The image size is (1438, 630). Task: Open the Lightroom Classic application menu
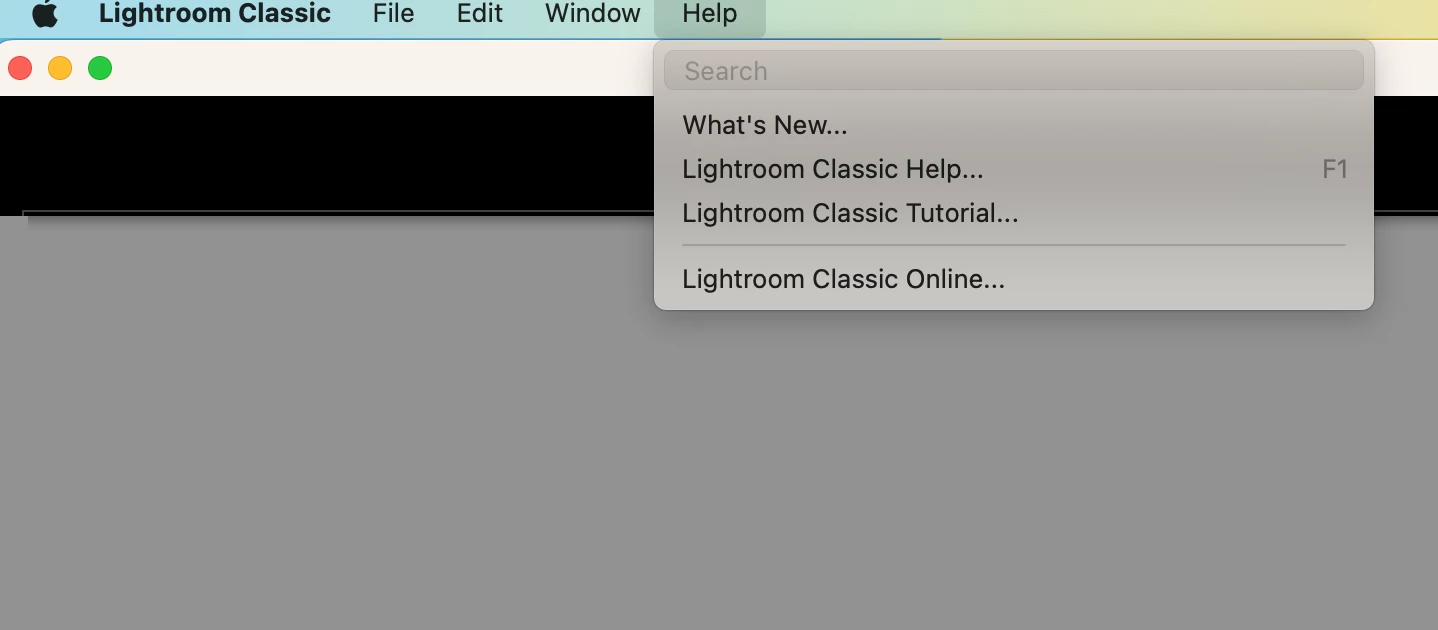[x=215, y=14]
